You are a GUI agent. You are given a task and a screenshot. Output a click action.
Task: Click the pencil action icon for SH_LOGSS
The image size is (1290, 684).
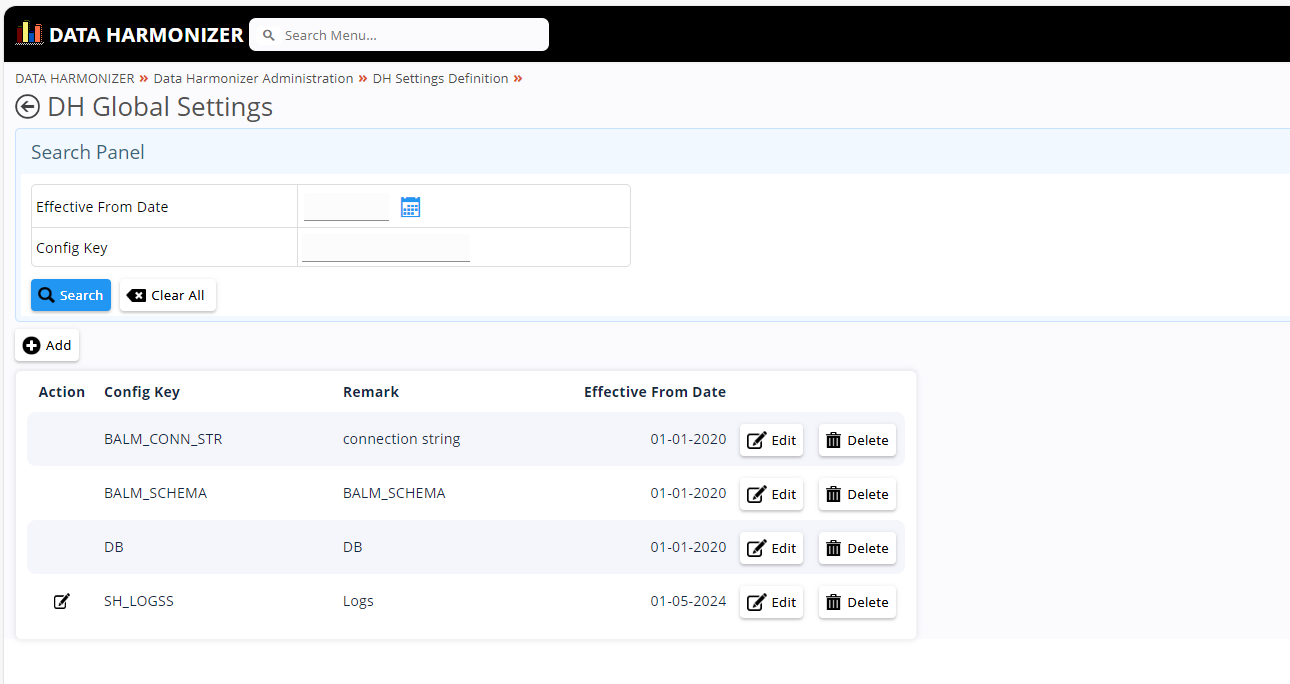[62, 601]
